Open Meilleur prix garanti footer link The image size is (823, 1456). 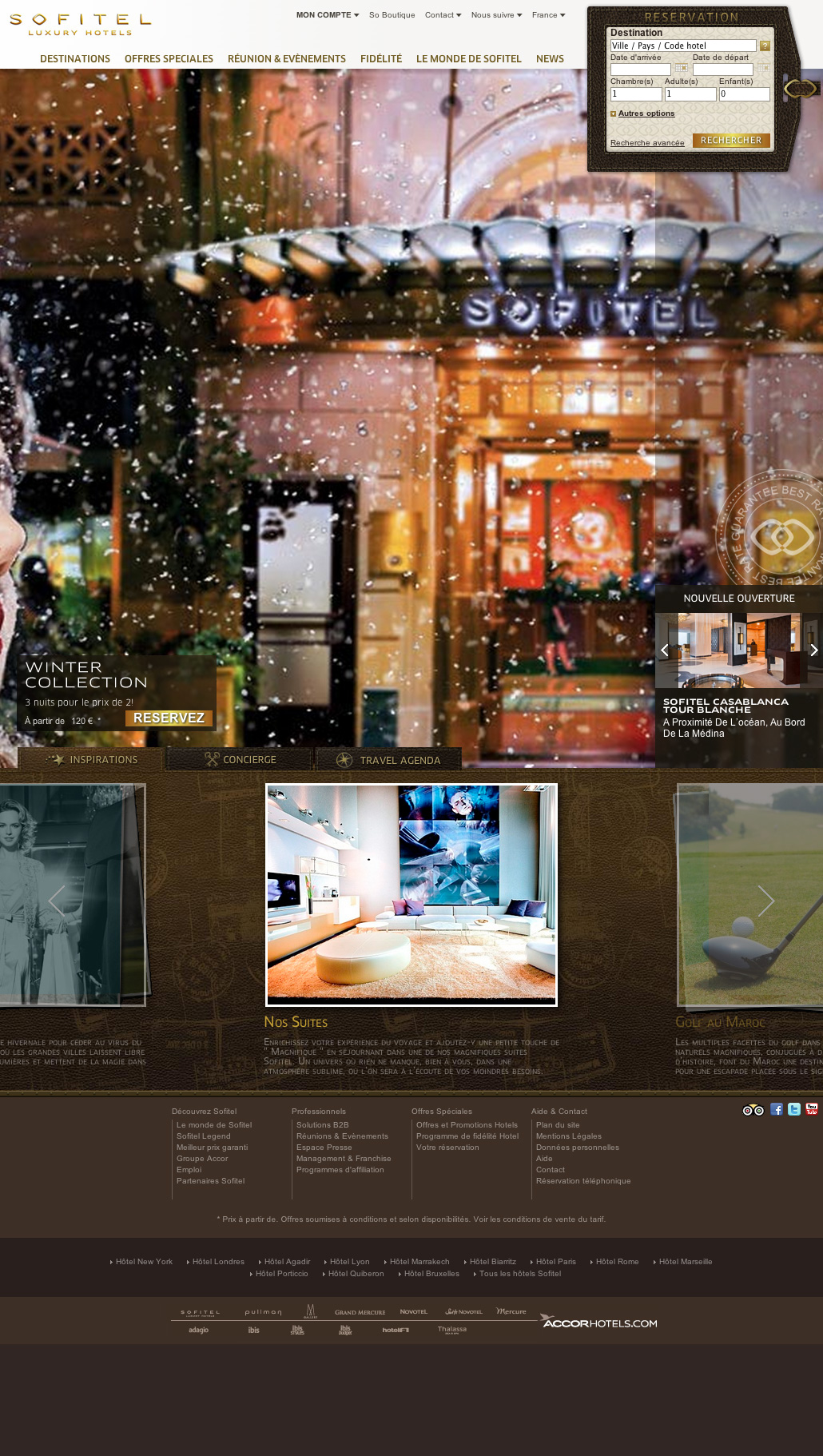212,1147
